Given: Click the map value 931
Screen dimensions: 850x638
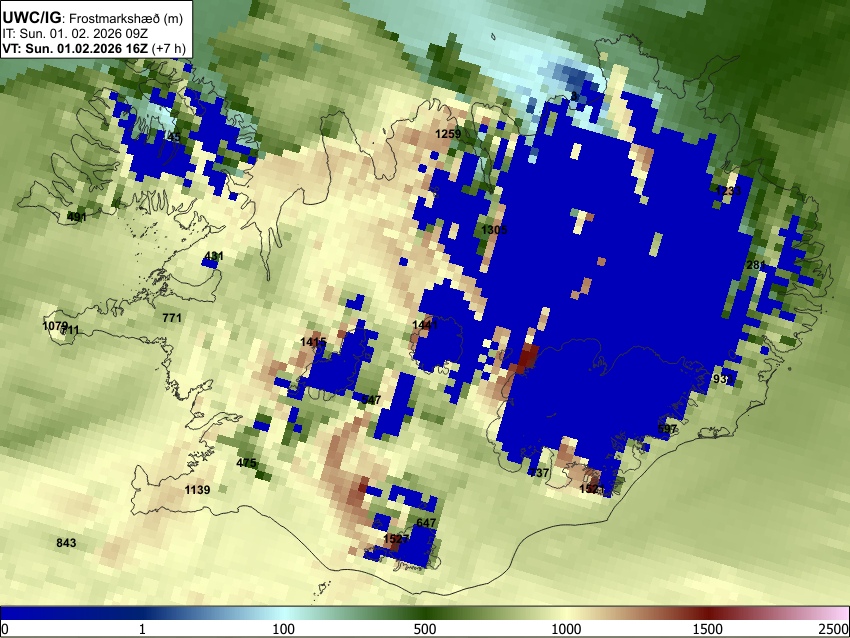Looking at the screenshot, I should click(723, 379).
